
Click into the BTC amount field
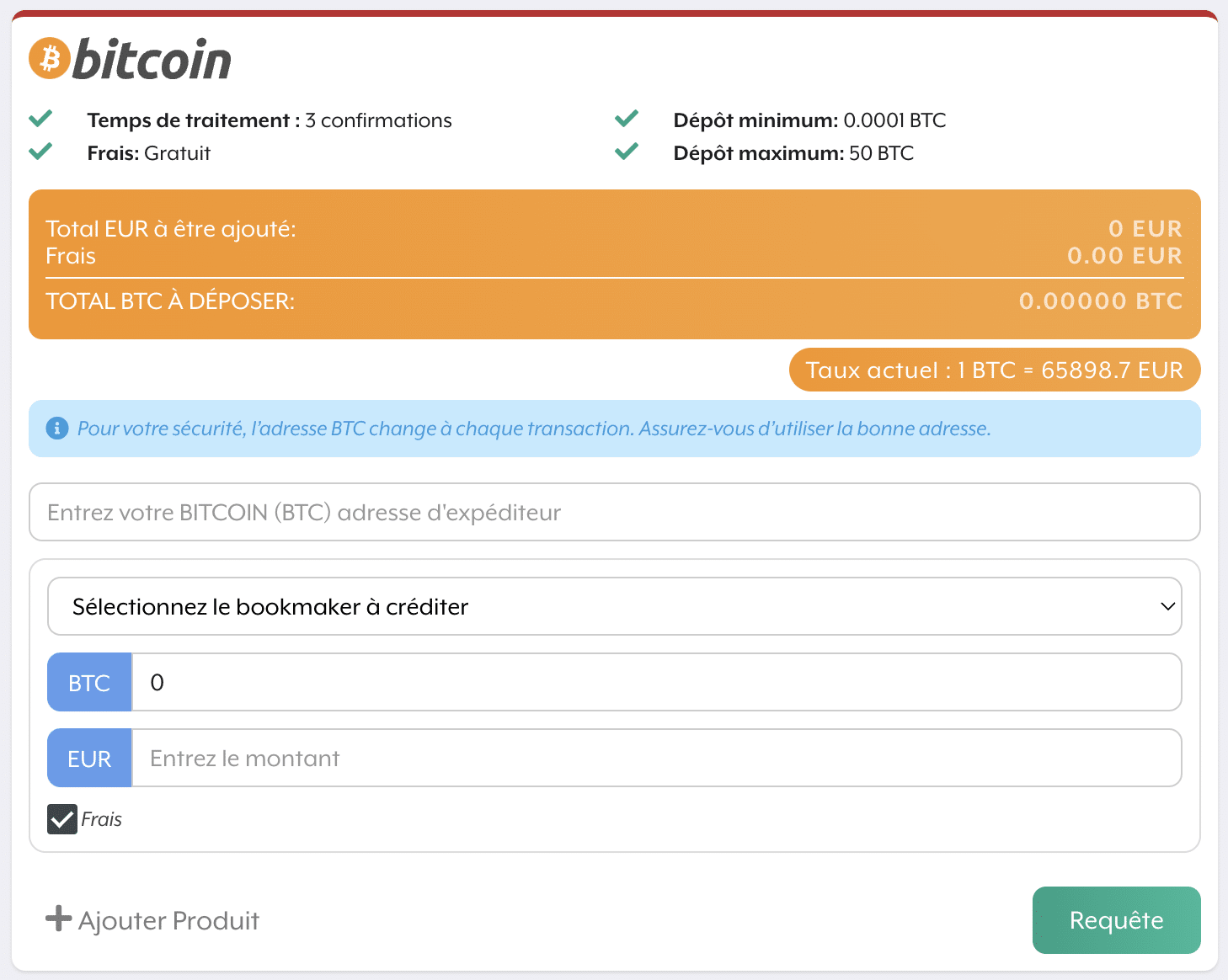656,682
